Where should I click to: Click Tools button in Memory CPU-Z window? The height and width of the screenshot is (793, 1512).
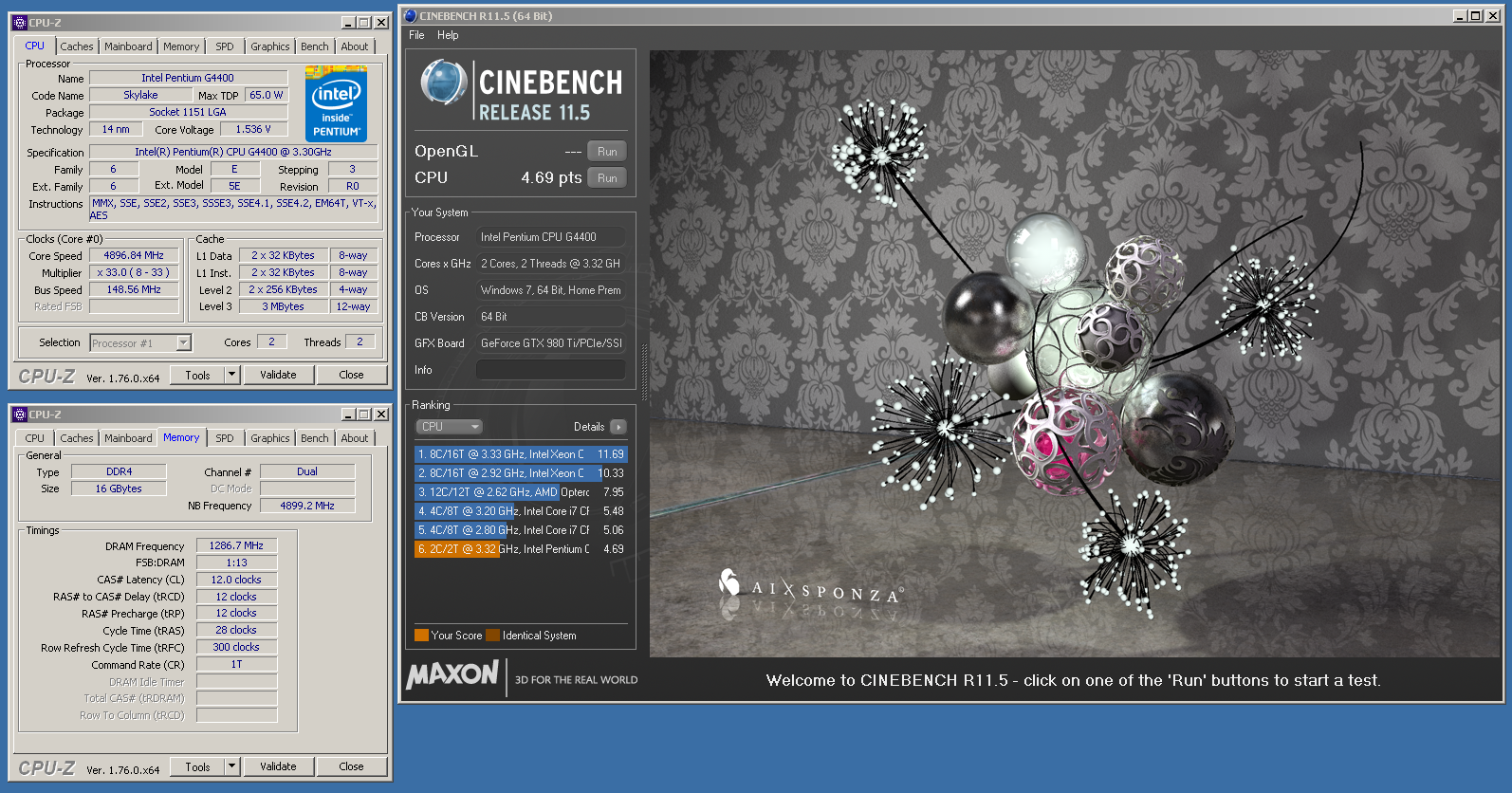click(197, 766)
